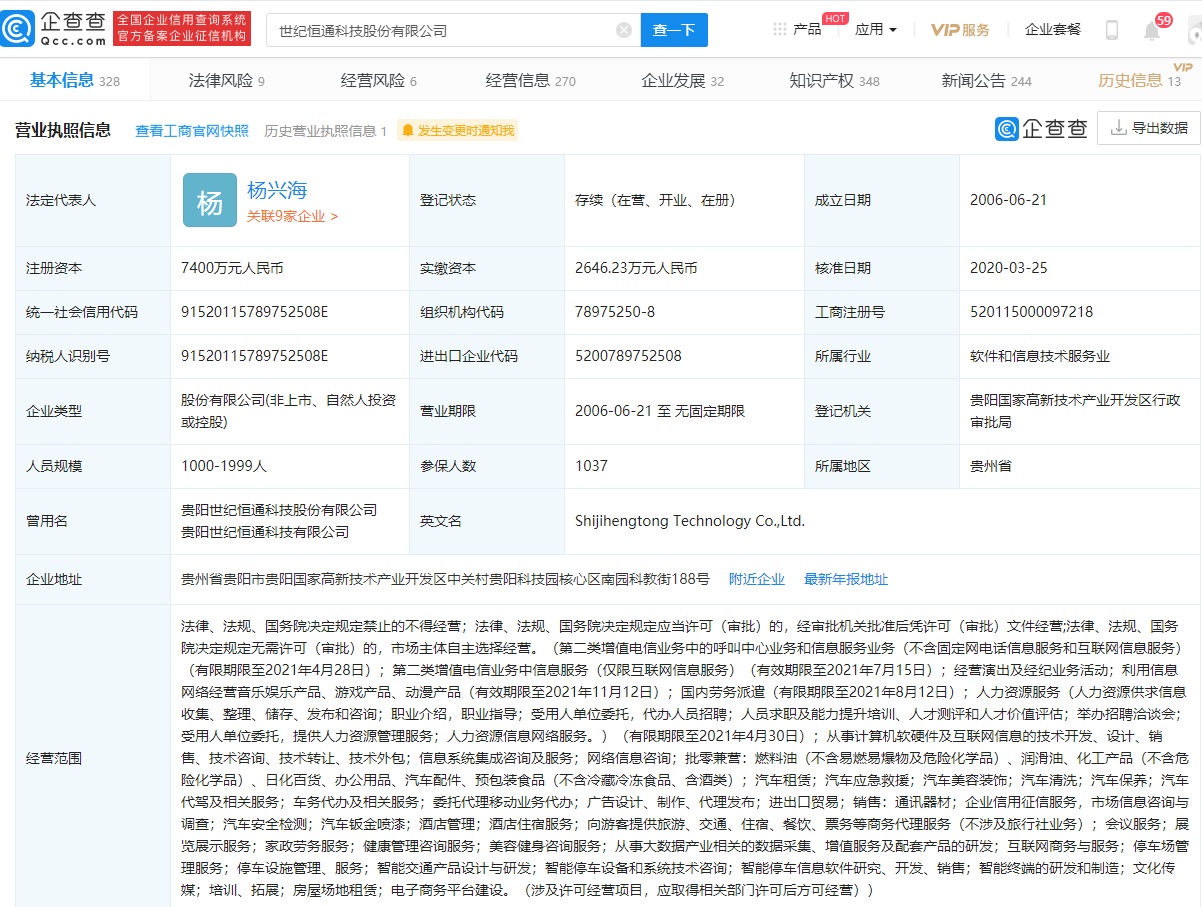Open the products grid icon
The height and width of the screenshot is (907, 1202).
click(779, 30)
